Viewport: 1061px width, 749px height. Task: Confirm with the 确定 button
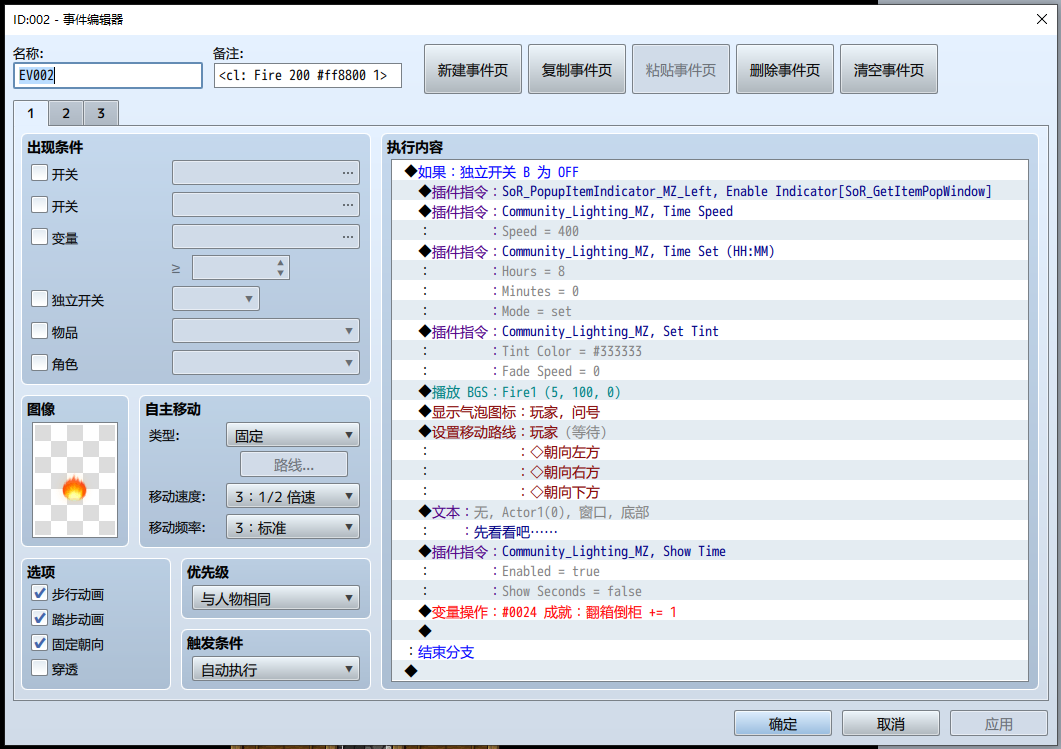tap(783, 723)
